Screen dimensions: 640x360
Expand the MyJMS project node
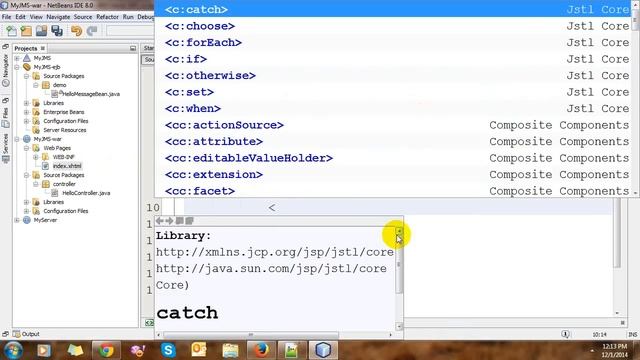[x=17, y=58]
